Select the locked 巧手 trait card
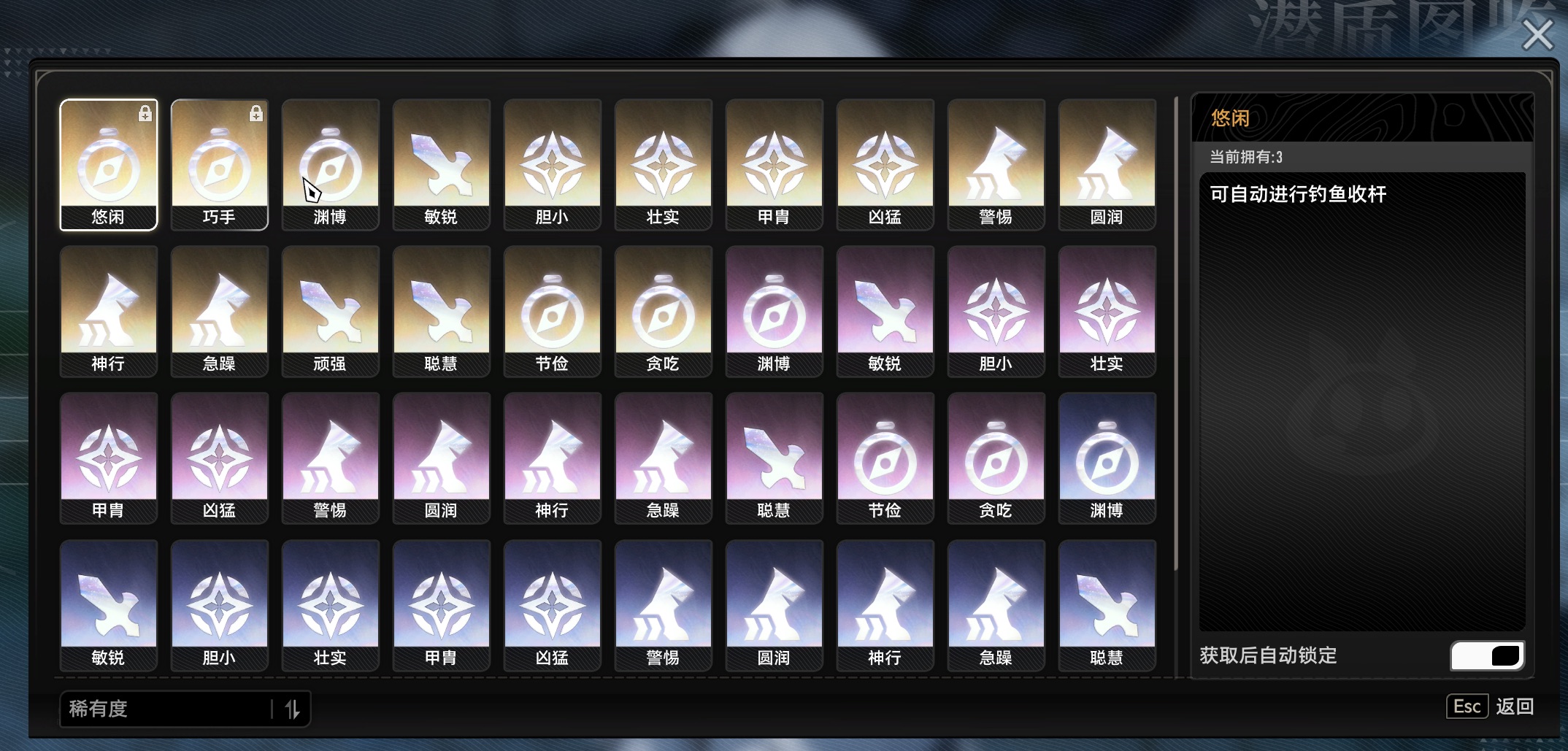1568x751 pixels. click(219, 165)
